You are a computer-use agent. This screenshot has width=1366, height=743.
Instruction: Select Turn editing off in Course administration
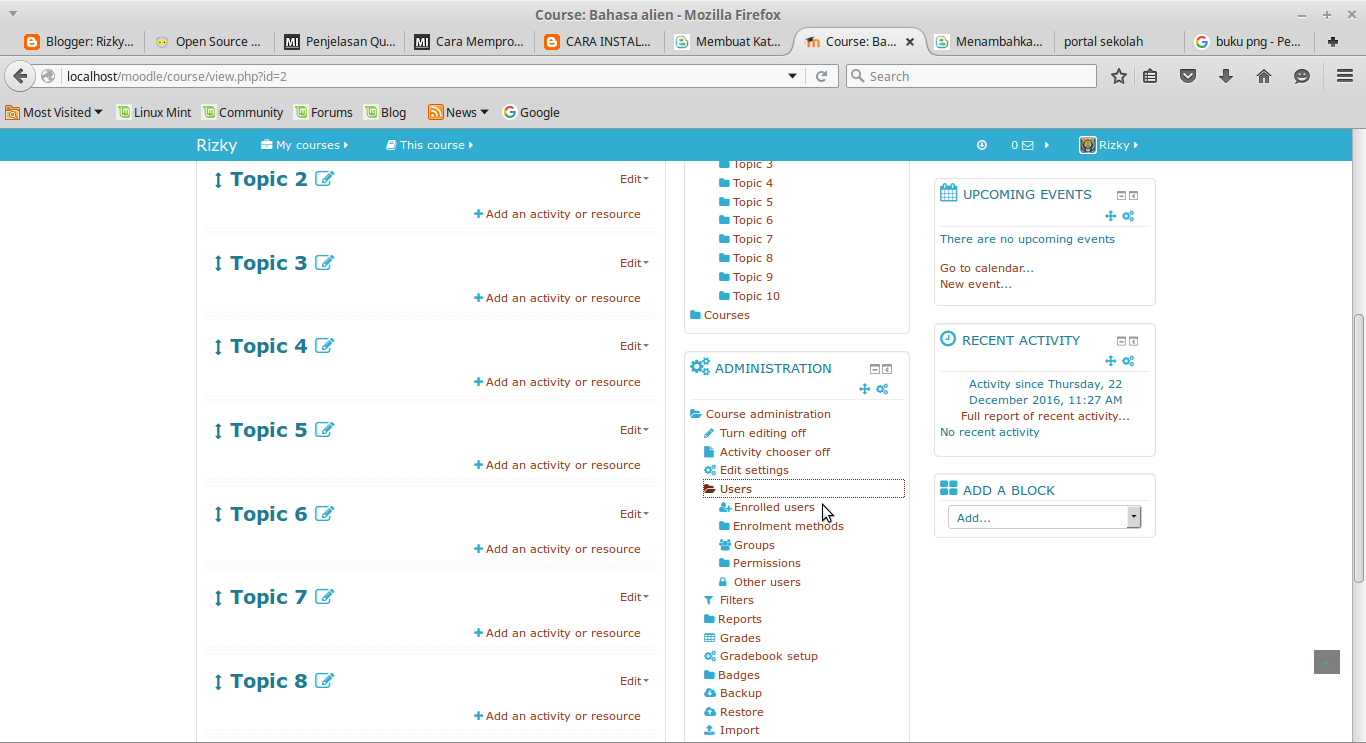click(x=762, y=432)
